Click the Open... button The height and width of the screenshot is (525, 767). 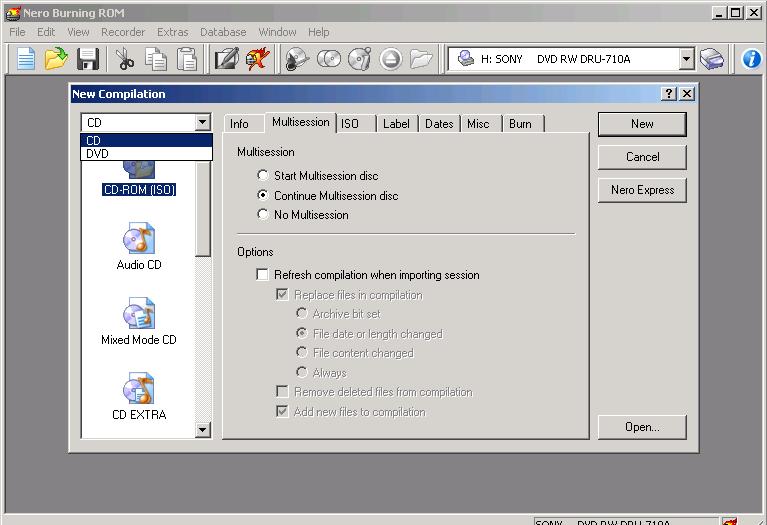(642, 427)
